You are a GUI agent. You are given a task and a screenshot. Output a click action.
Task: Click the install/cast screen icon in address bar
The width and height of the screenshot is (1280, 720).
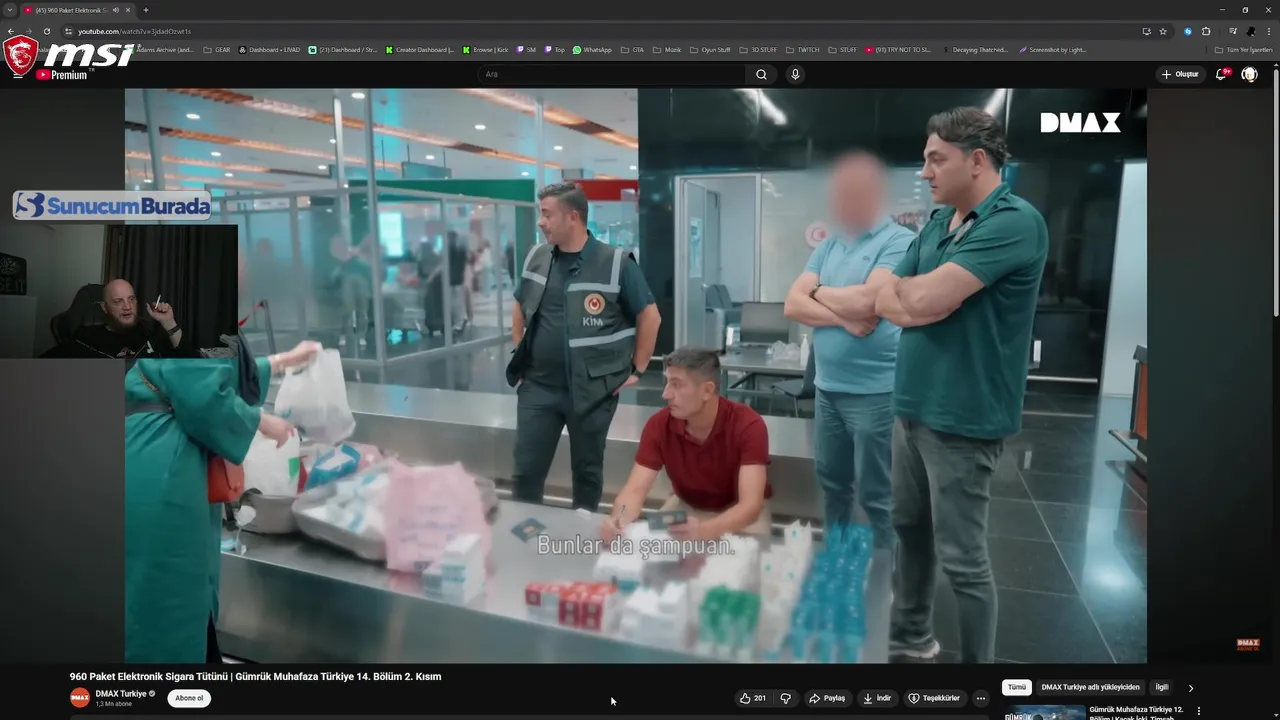coord(1146,31)
